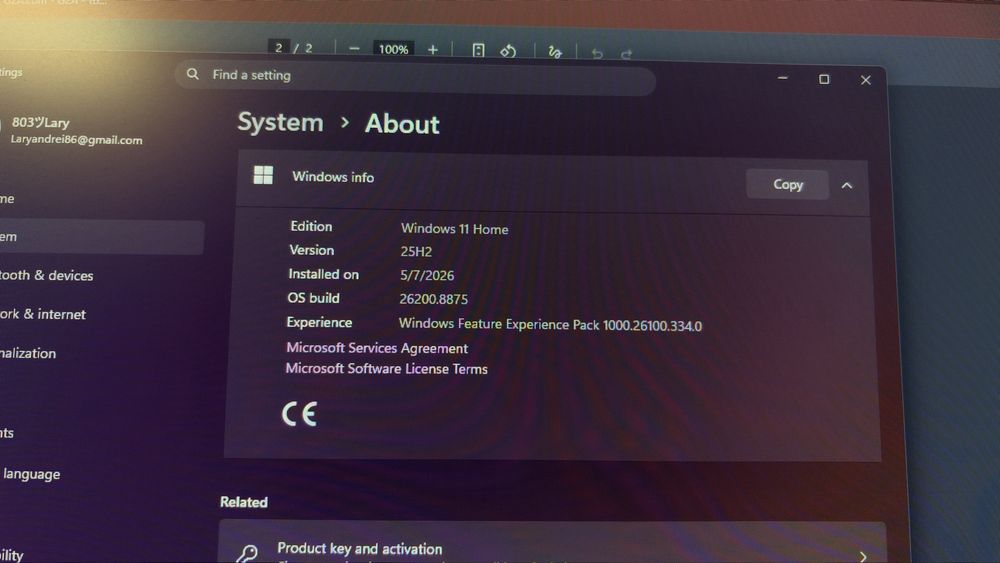The height and width of the screenshot is (563, 1000).
Task: Copy the Windows info details
Action: [788, 184]
